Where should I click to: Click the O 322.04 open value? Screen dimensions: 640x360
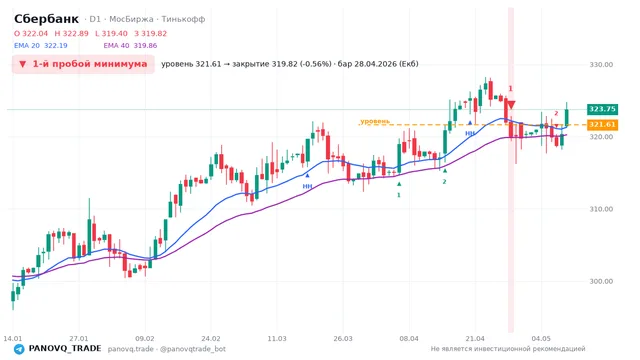(31, 33)
